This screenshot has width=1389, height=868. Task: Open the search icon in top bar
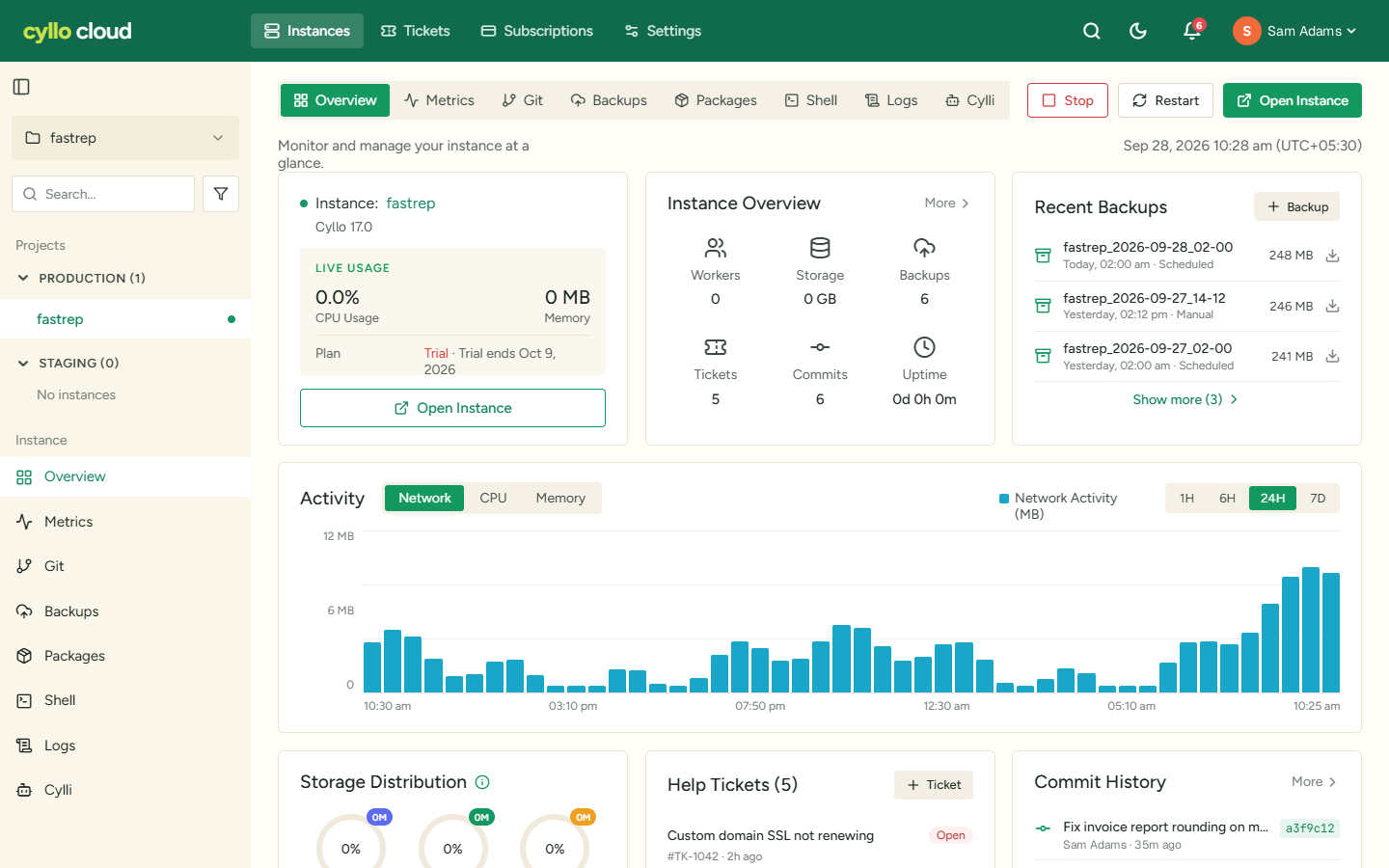[x=1092, y=31]
